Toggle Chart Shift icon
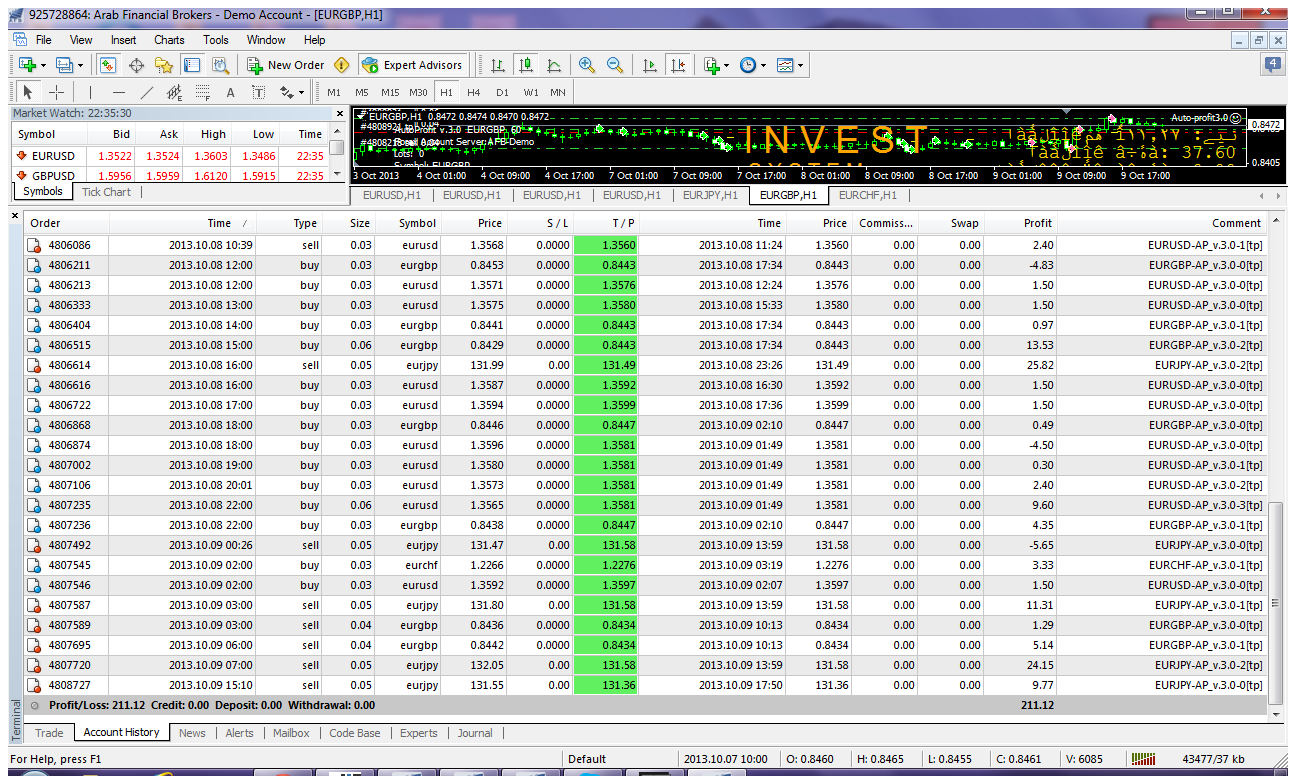Screen dimensions: 1296x776 [678, 65]
